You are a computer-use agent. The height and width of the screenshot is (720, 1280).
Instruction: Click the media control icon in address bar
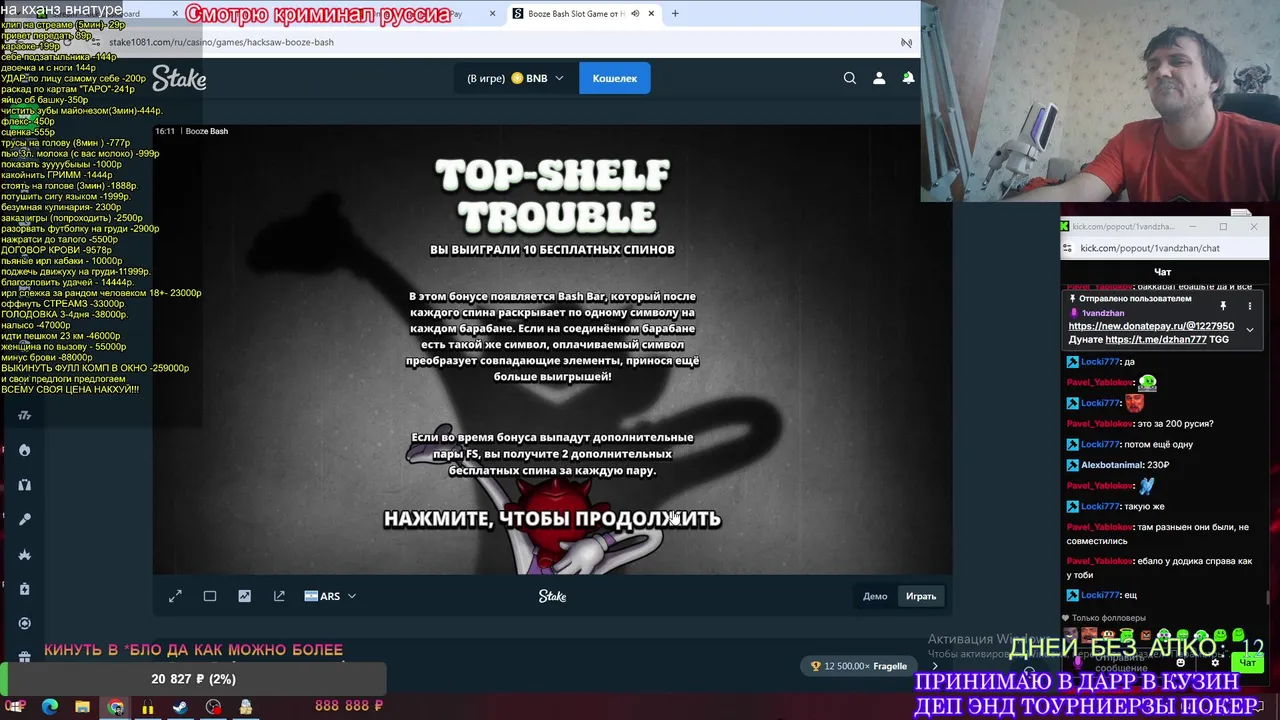click(906, 42)
